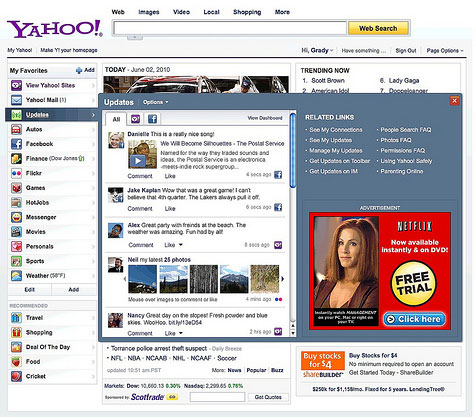Open the Weather icon
This screenshot has width=476, height=417.
(16, 276)
